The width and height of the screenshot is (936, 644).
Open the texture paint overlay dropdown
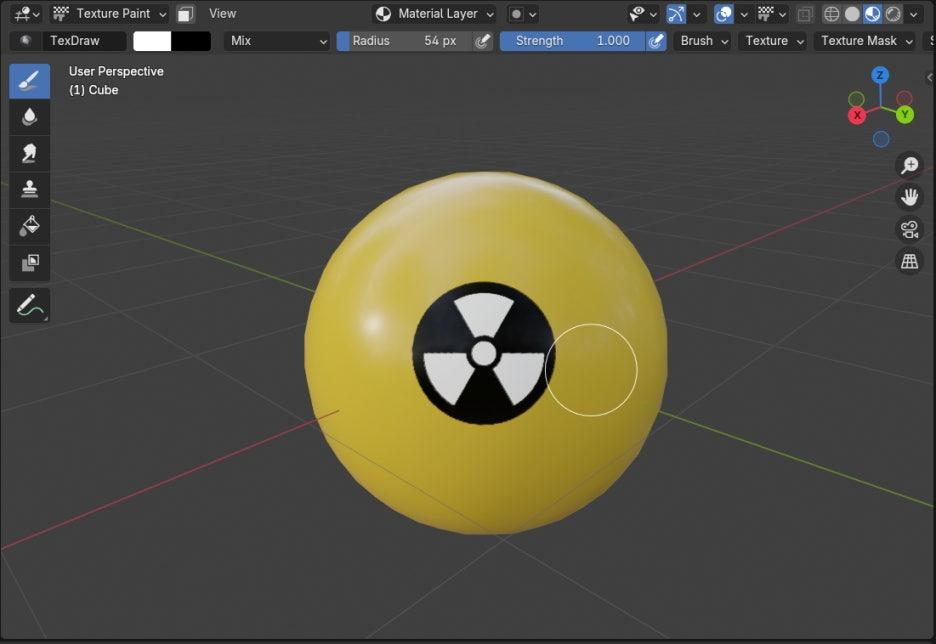tap(772, 14)
